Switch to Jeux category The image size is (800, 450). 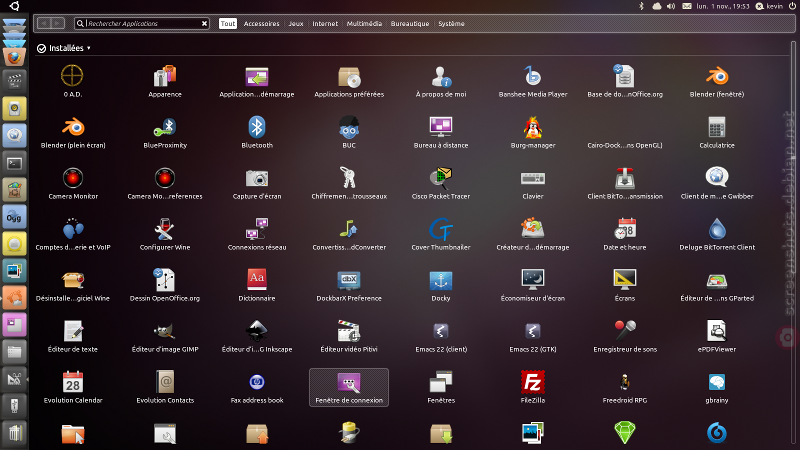click(296, 23)
